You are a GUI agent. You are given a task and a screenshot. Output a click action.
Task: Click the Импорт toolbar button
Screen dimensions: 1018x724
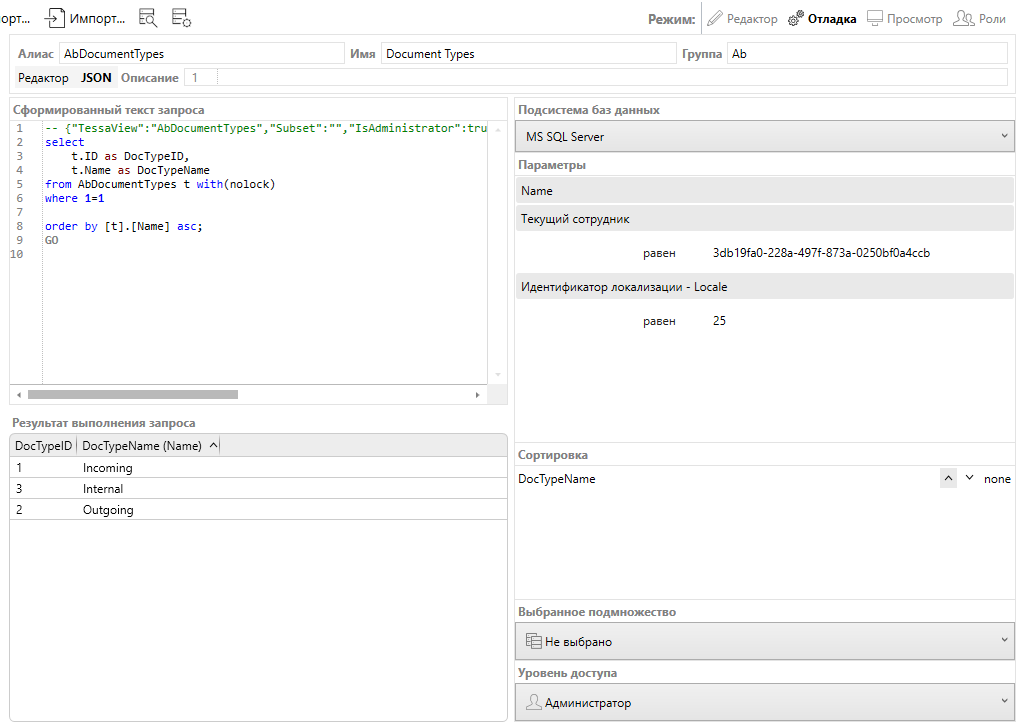pos(84,18)
